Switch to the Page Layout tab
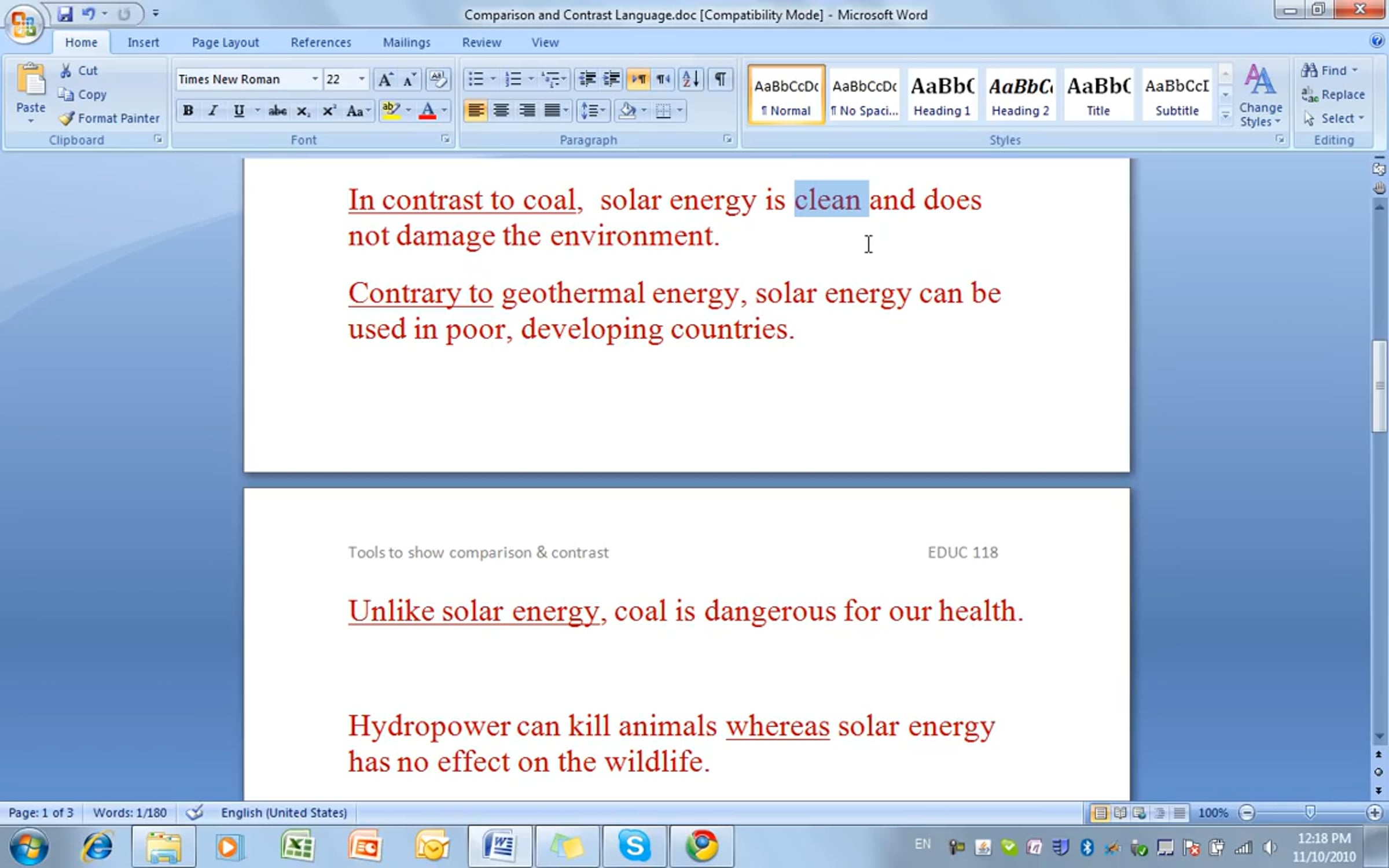The image size is (1389, 868). point(225,42)
